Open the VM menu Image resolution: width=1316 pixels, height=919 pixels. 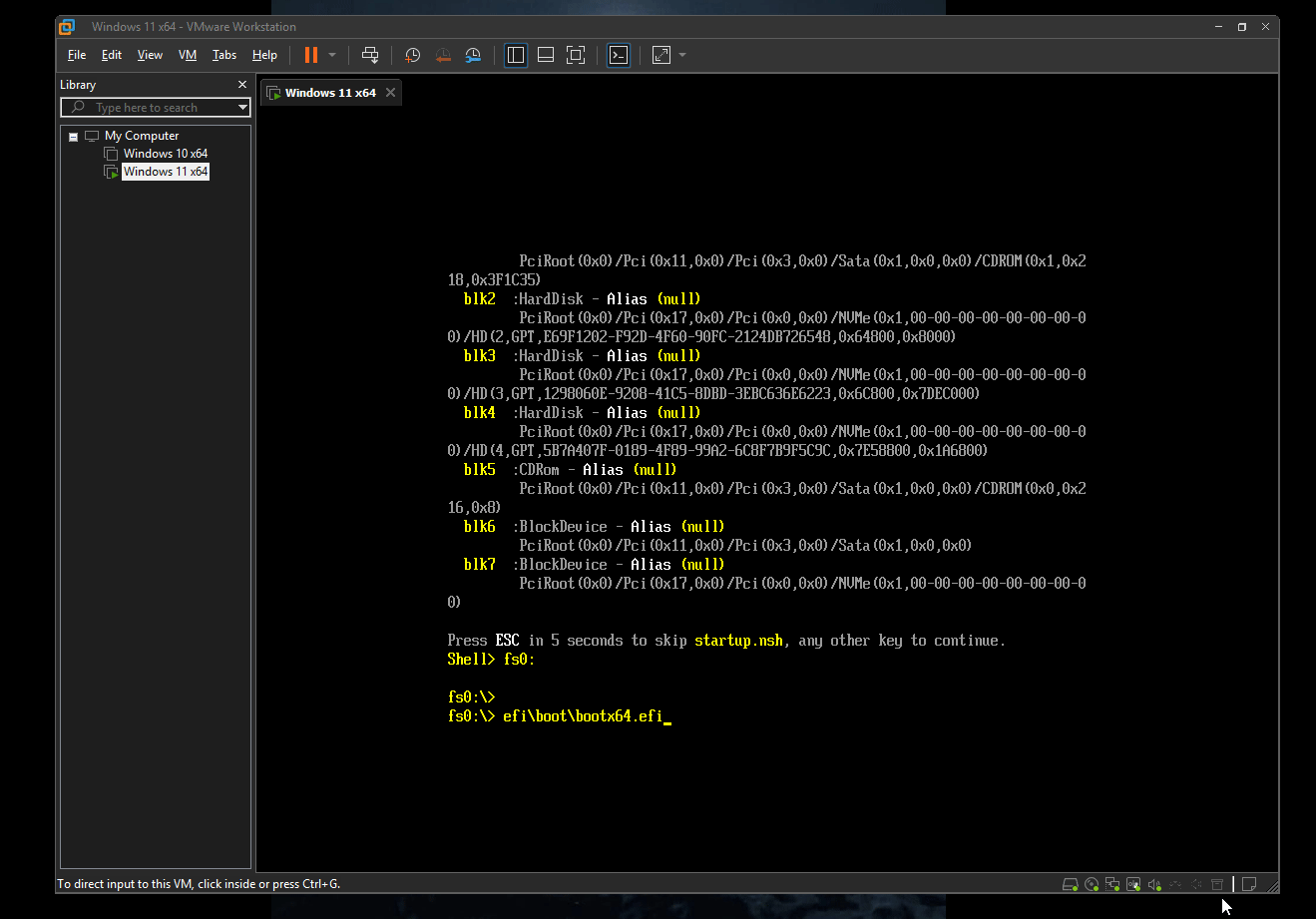click(188, 55)
